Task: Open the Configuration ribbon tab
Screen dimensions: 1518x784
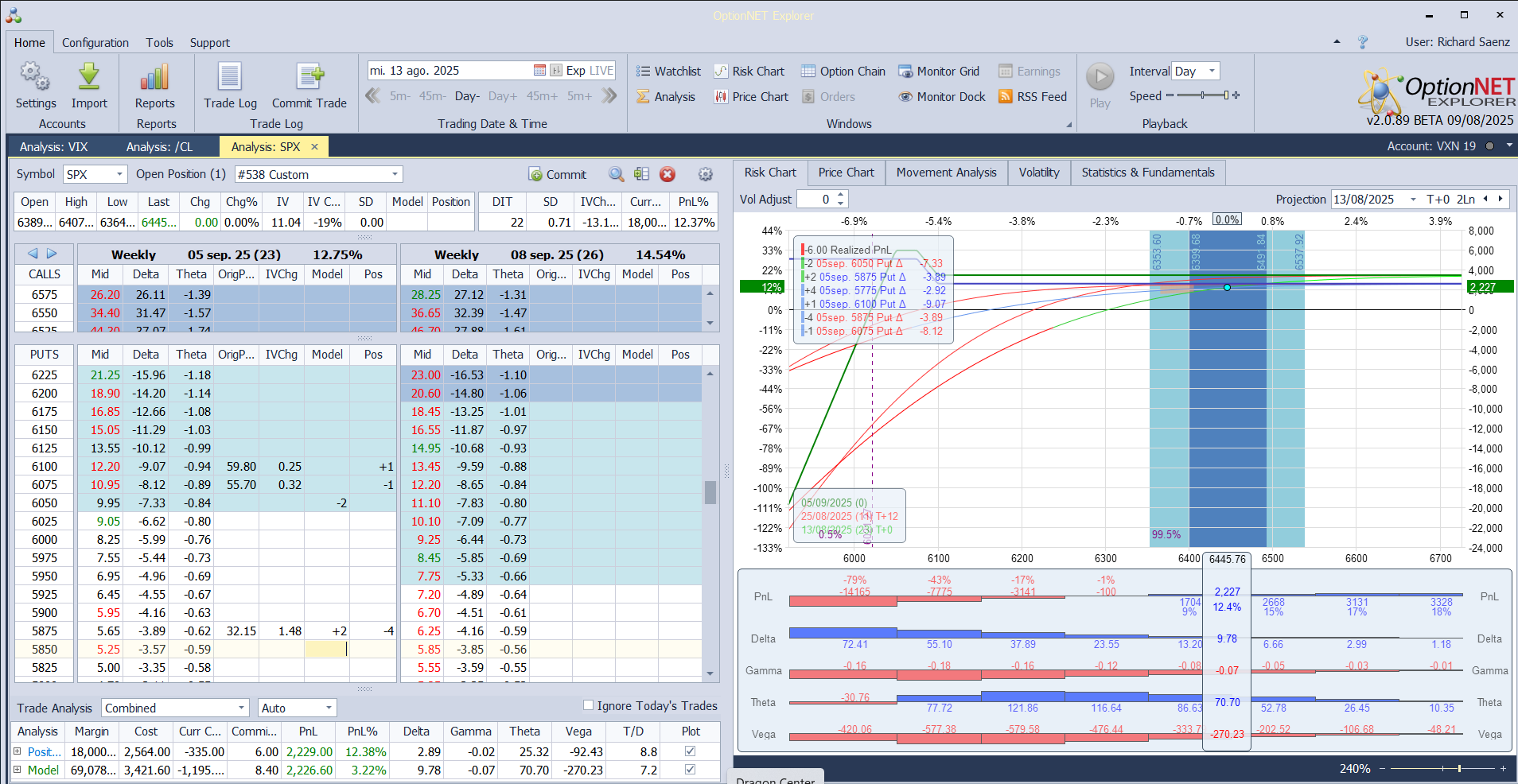Action: pos(95,43)
